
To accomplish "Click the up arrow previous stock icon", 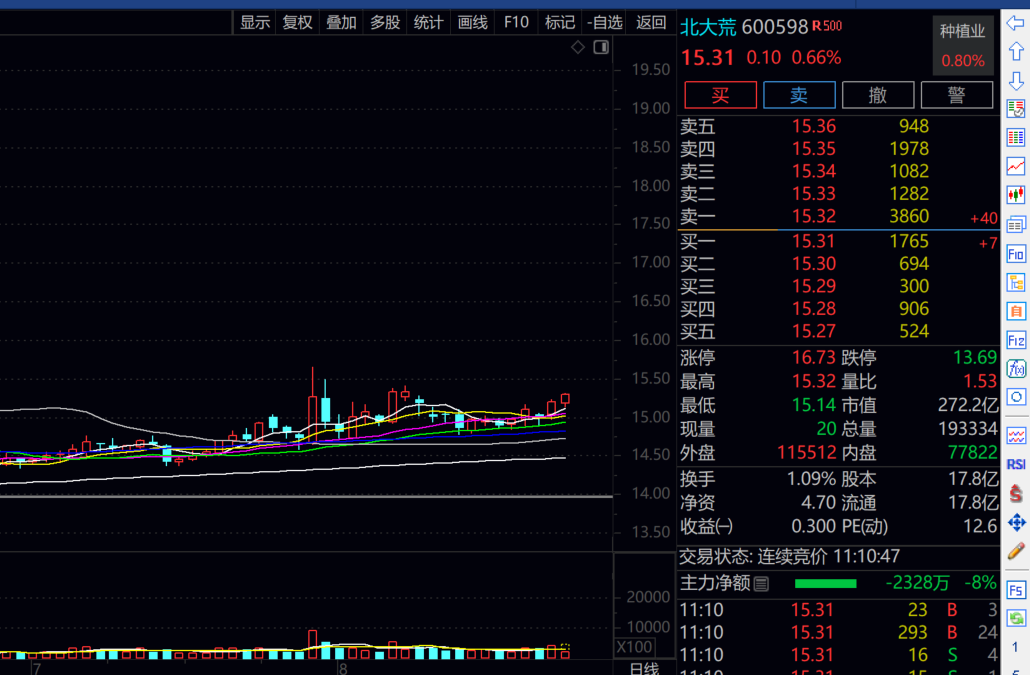I will coord(1016,51).
